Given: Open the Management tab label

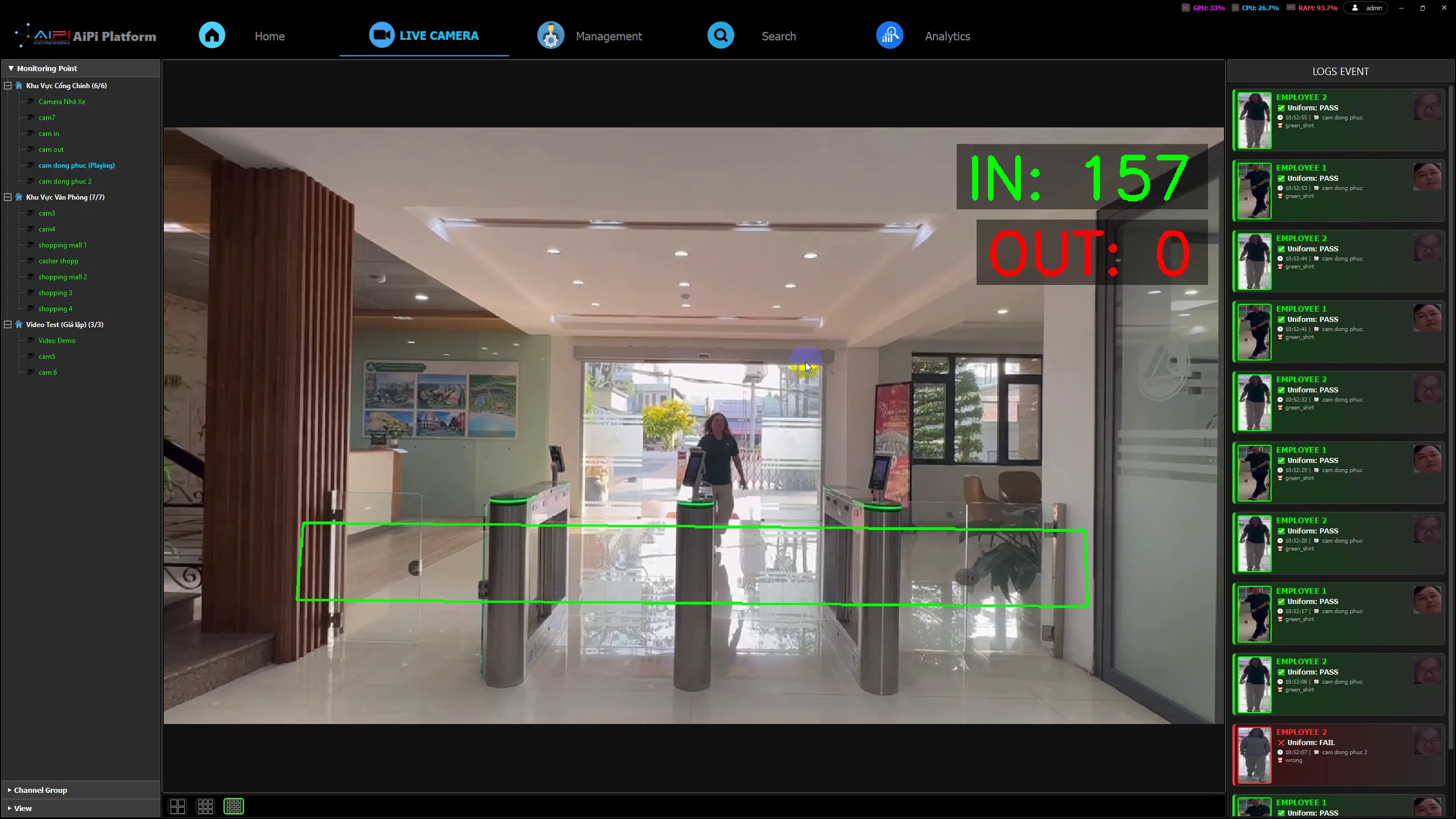Looking at the screenshot, I should pyautogui.click(x=609, y=36).
